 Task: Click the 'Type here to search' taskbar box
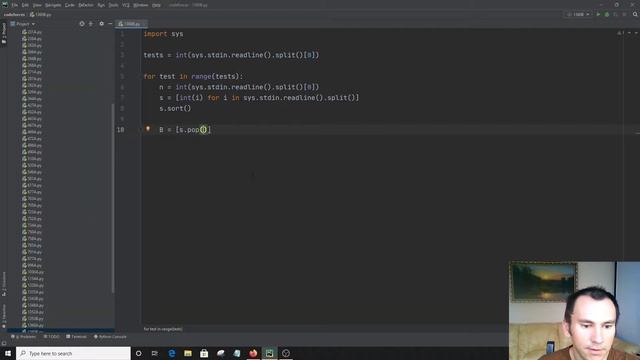[x=73, y=353]
